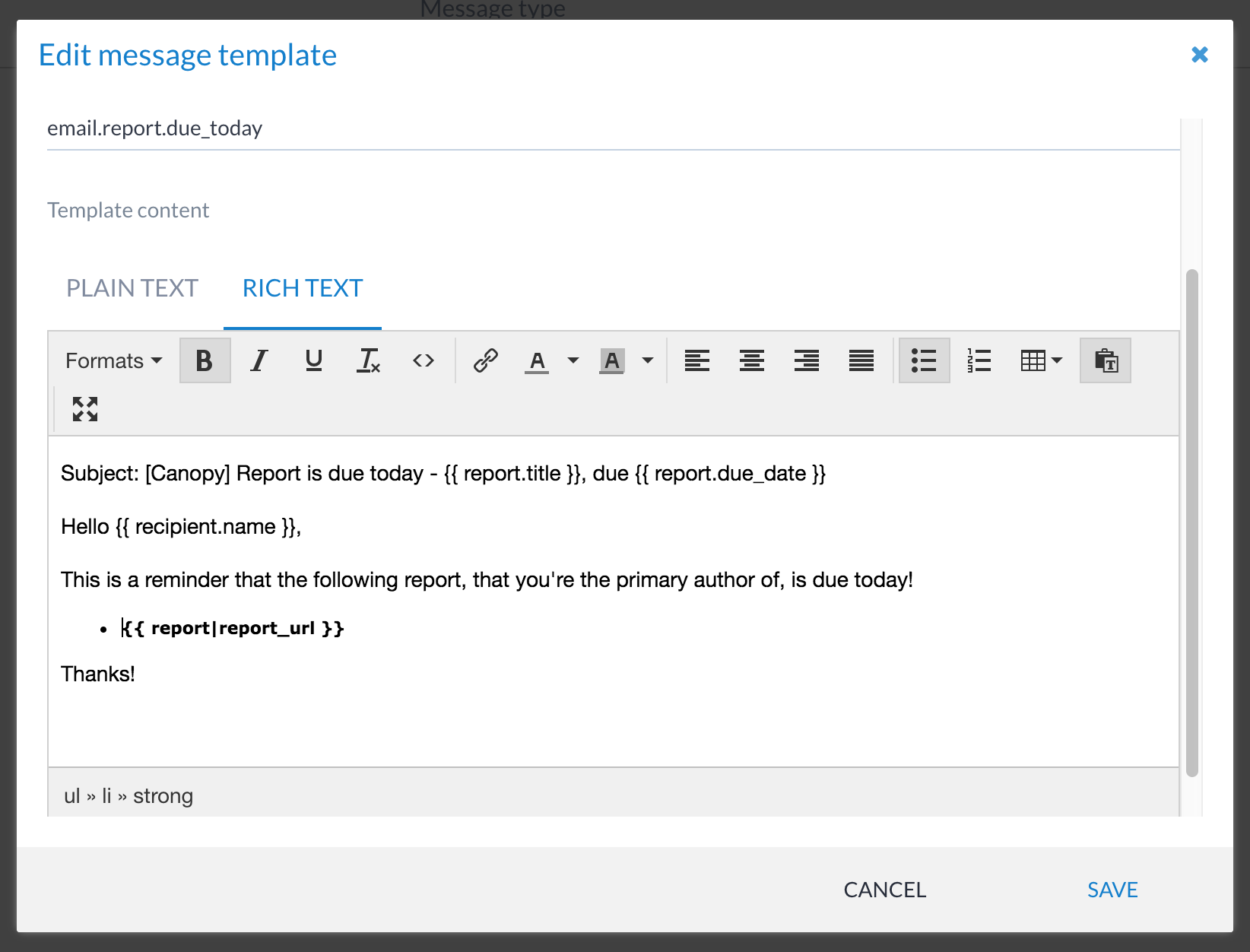Expand the text color picker arrow
This screenshot has height=952, width=1250.
573,360
